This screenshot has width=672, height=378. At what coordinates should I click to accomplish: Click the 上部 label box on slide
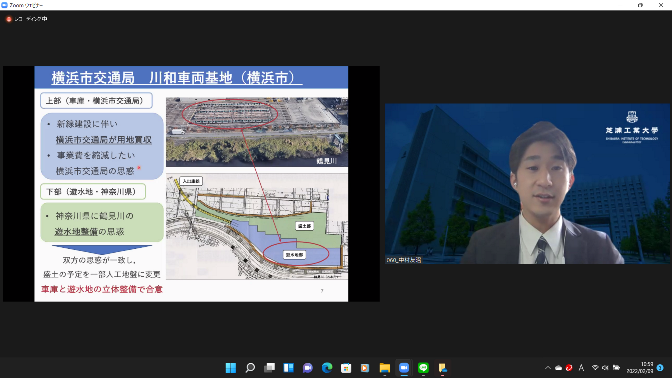point(96,101)
